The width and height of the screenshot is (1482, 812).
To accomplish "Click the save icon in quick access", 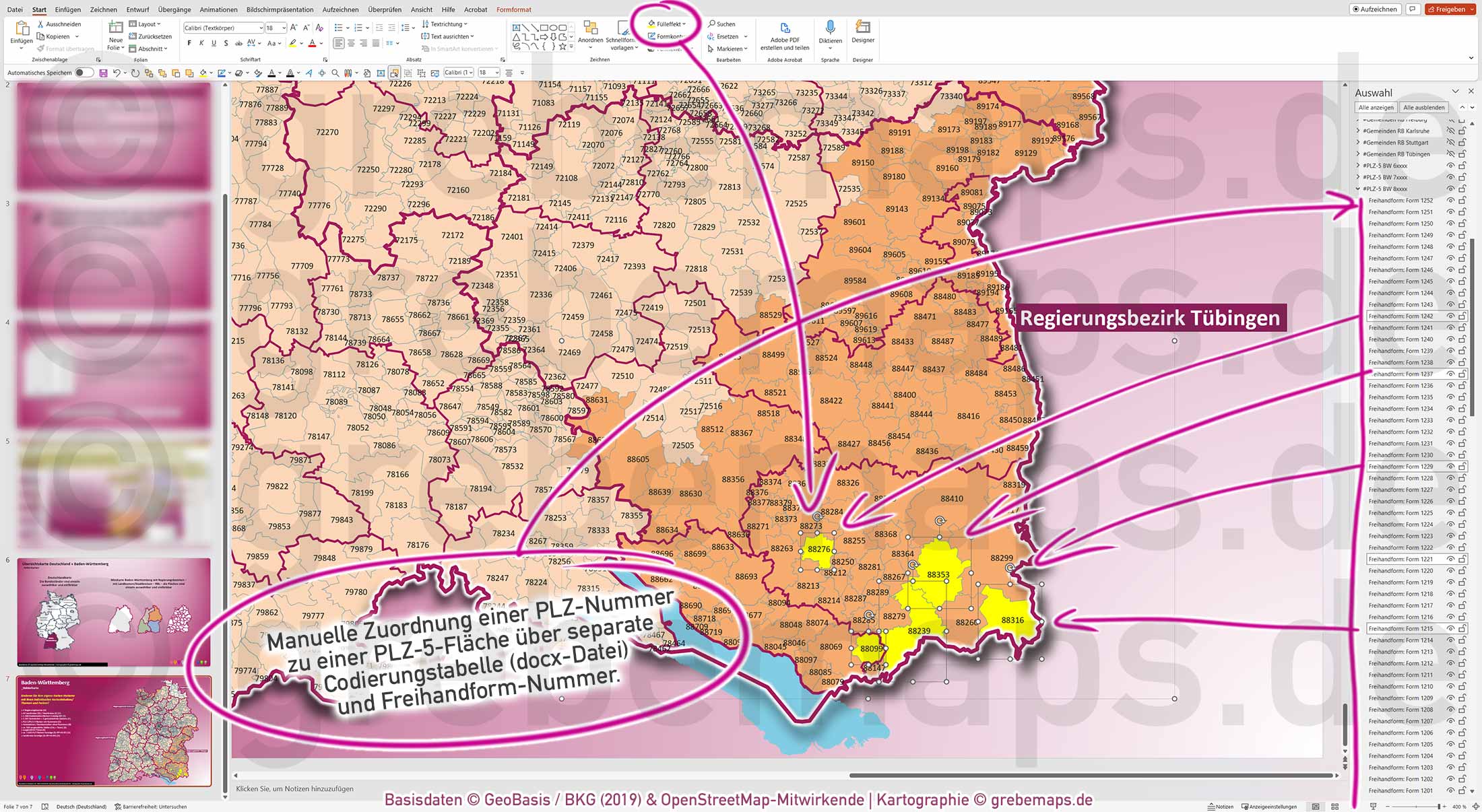I will 103,73.
